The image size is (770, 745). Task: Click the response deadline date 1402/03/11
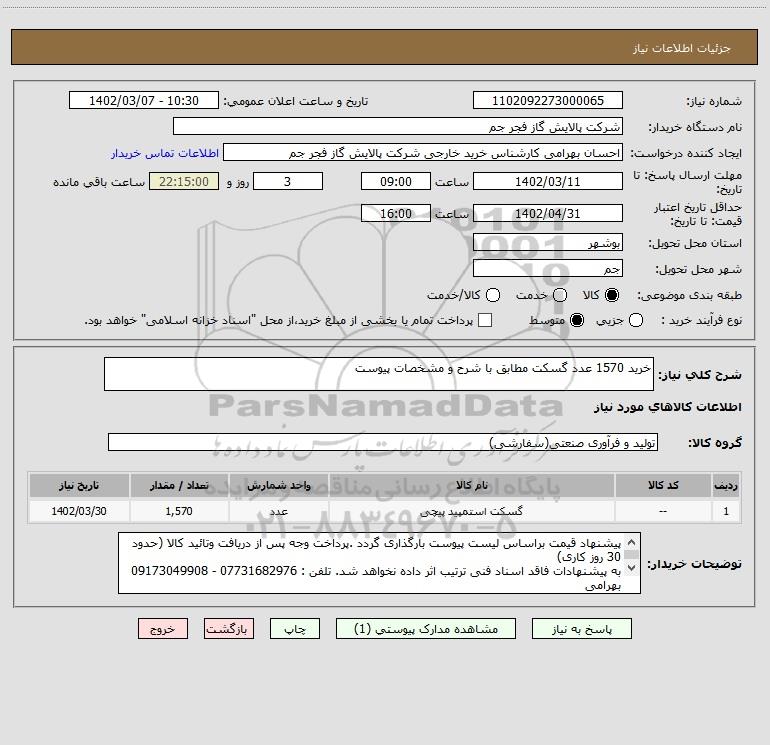(x=548, y=181)
